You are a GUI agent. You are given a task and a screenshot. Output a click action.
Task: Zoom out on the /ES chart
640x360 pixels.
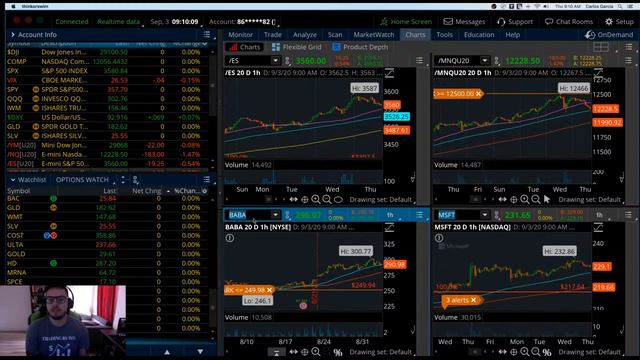click(327, 200)
